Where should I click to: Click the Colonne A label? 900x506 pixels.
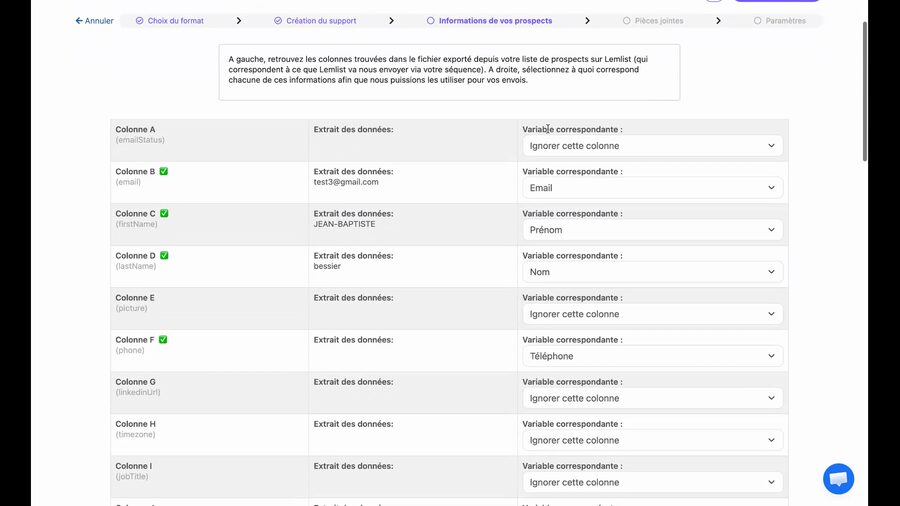(x=135, y=129)
